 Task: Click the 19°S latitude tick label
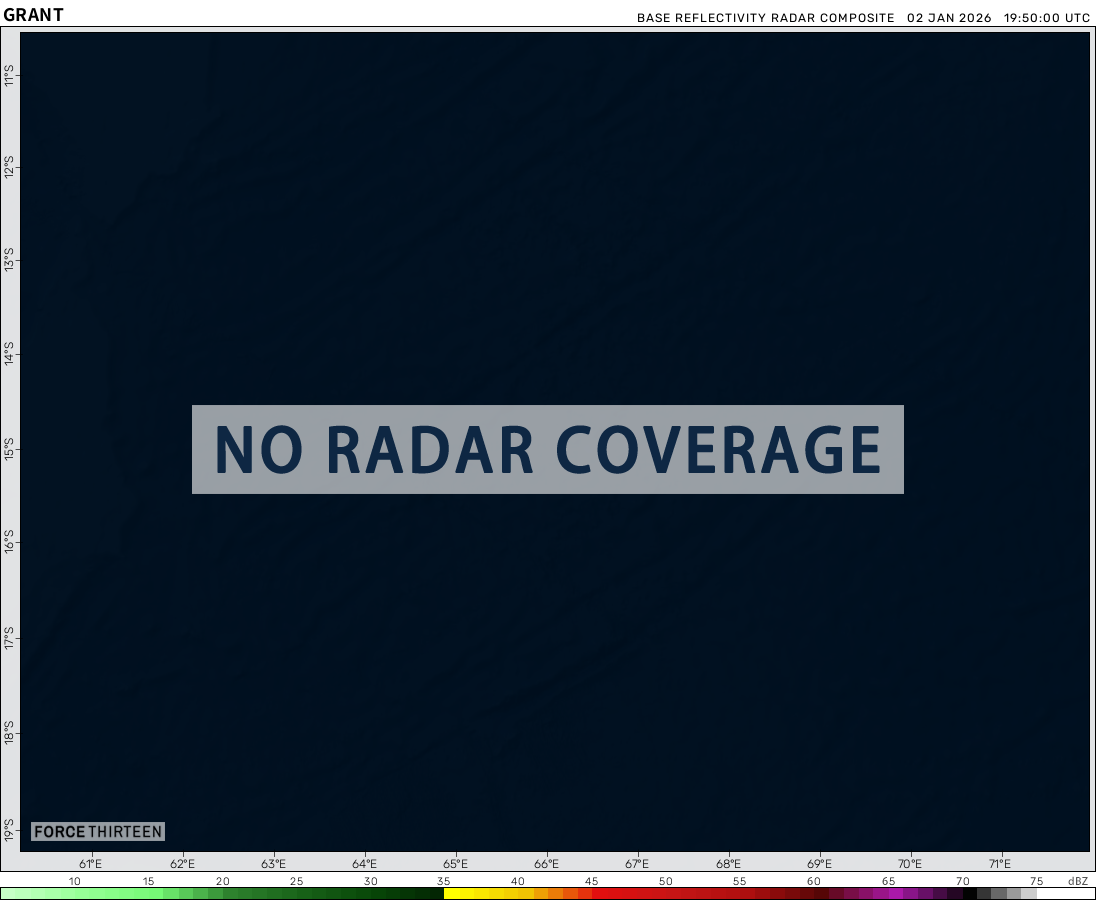point(10,830)
